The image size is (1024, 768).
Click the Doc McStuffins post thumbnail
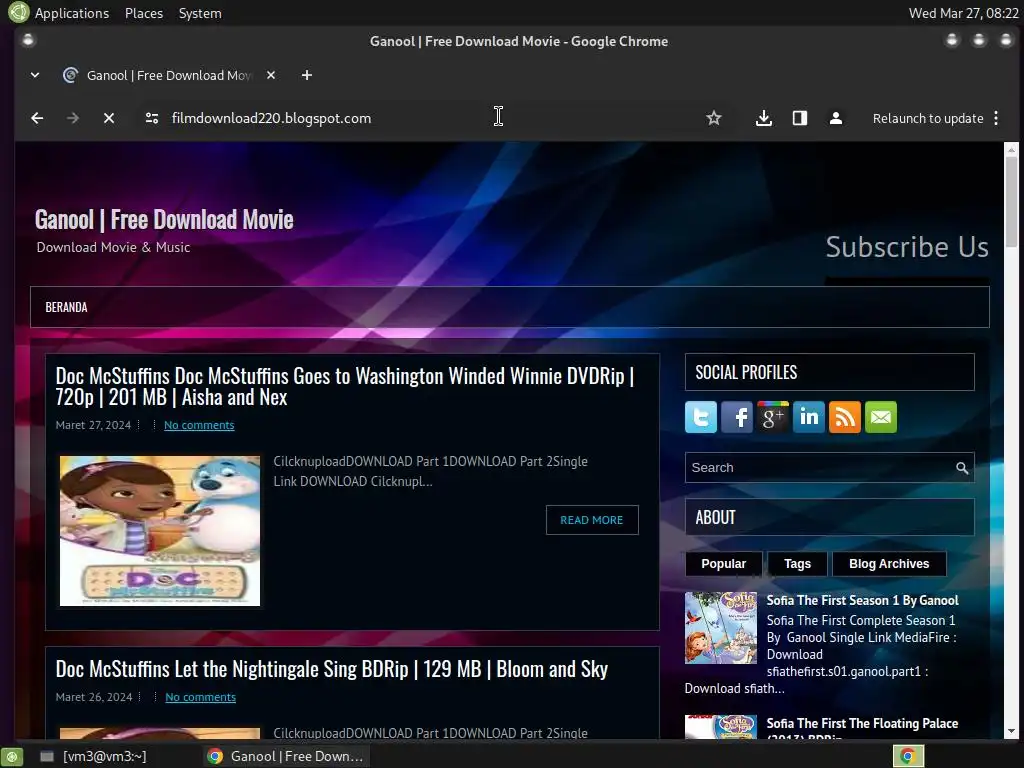[x=159, y=531]
